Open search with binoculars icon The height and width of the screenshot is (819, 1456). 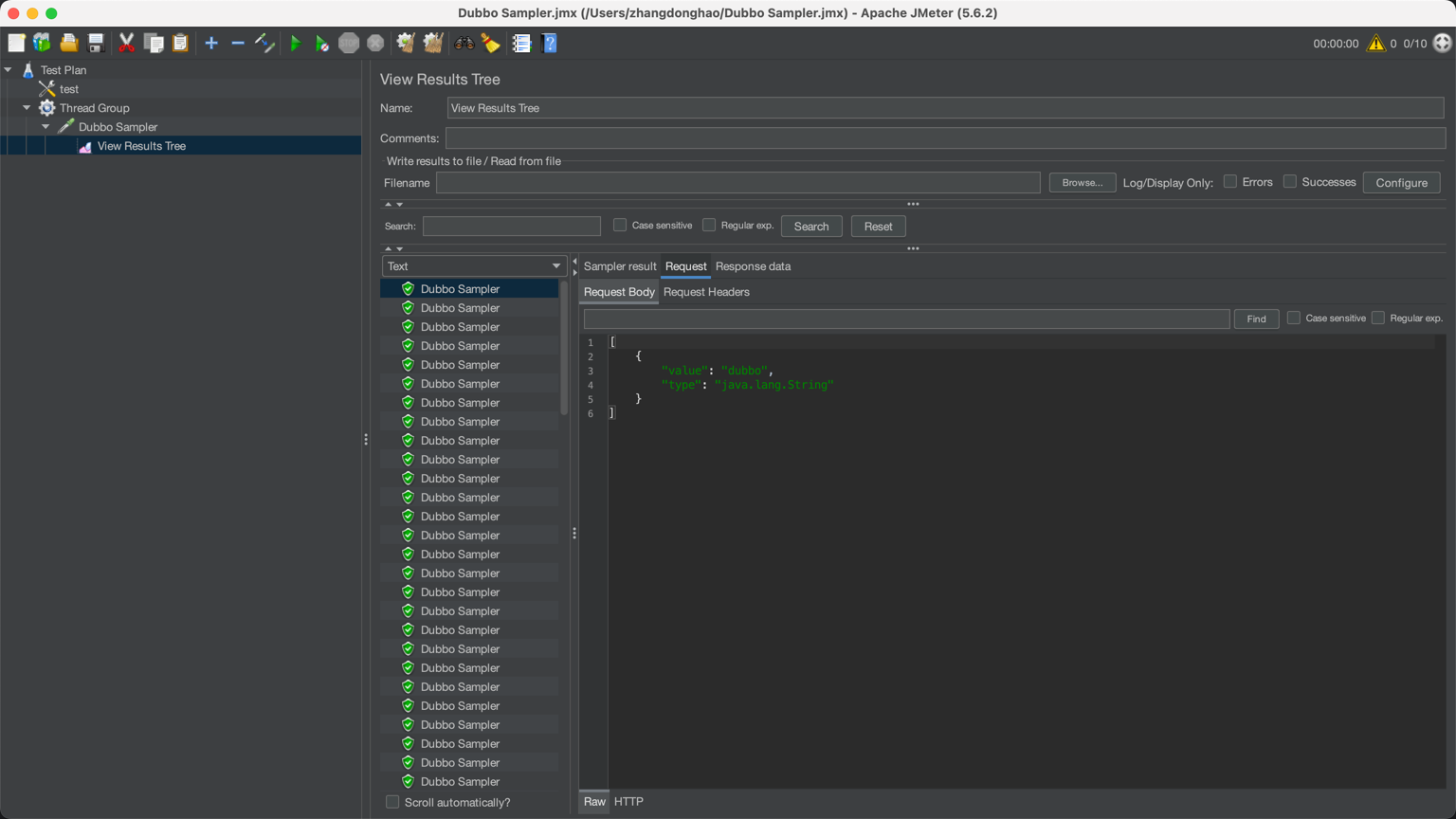tap(464, 43)
